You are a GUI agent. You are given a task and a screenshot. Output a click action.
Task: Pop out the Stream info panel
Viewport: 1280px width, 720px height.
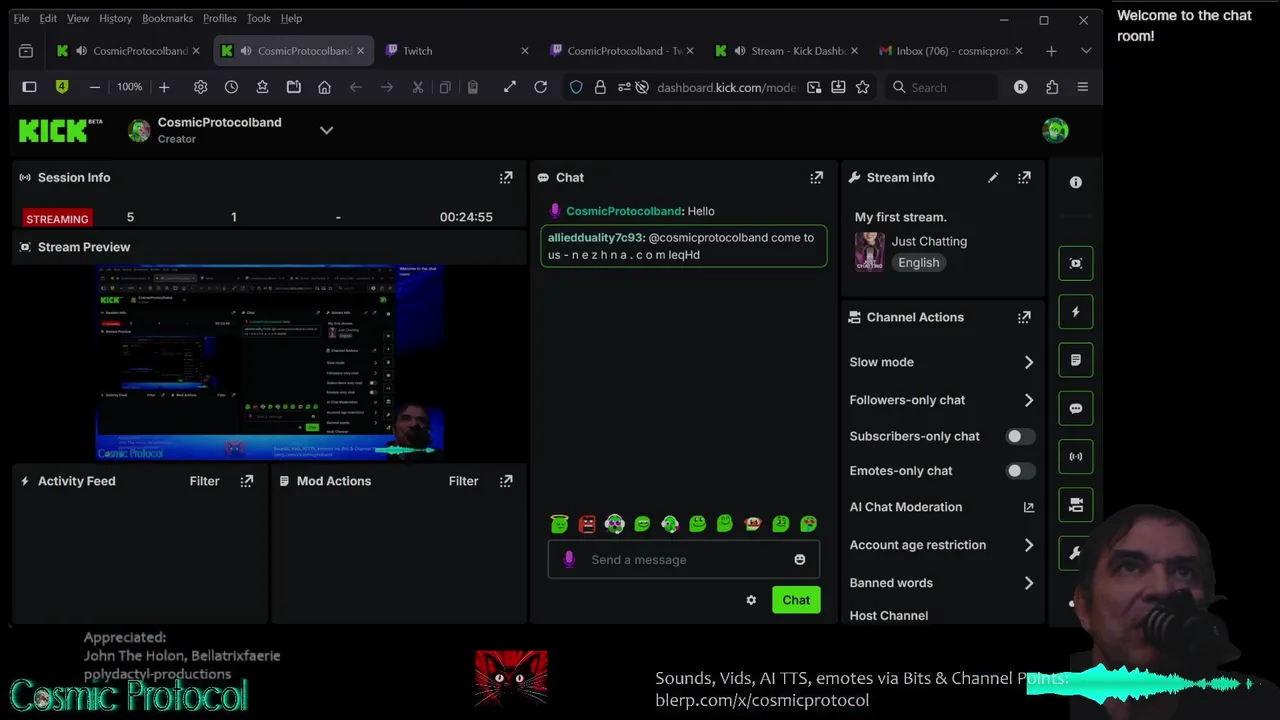[x=1024, y=177]
